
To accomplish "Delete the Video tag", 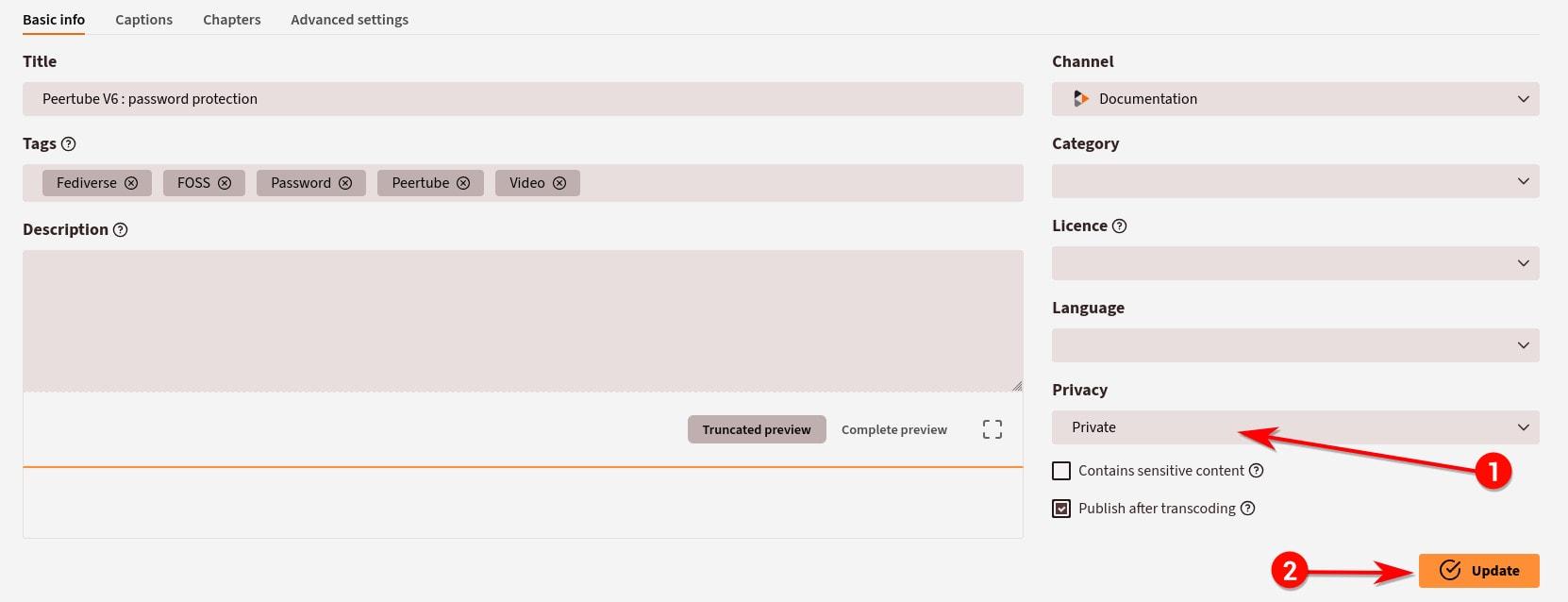I will pyautogui.click(x=559, y=183).
